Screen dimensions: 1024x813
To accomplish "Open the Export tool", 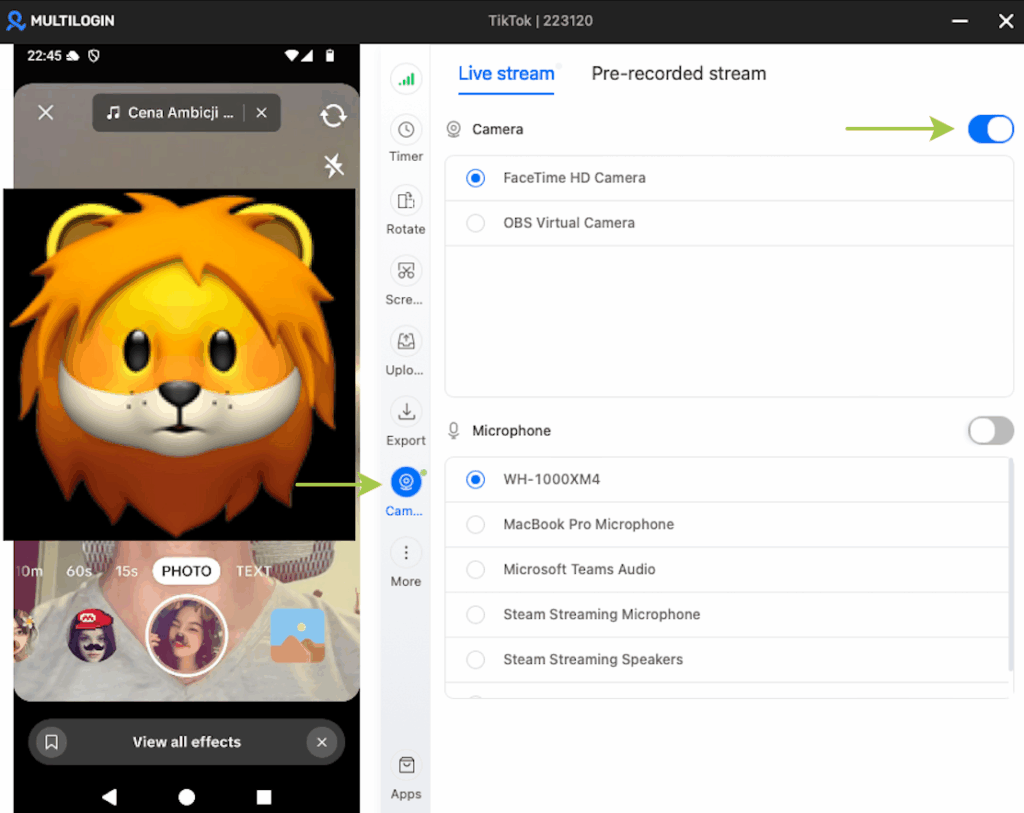I will pyautogui.click(x=406, y=421).
